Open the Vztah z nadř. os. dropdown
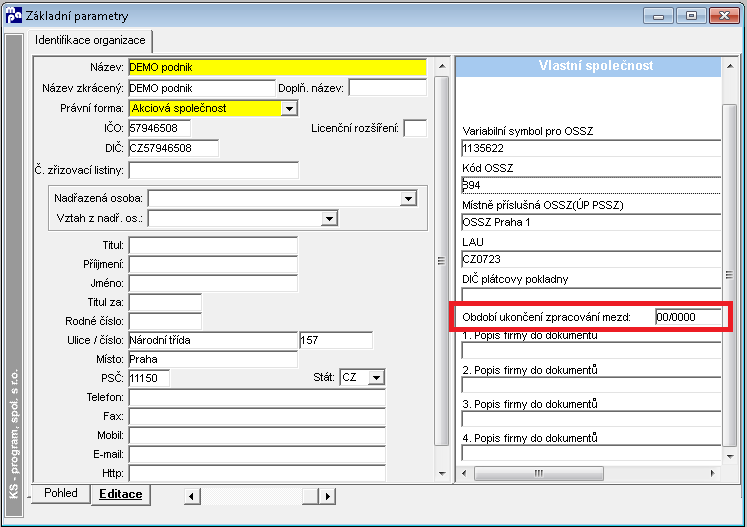 329,219
